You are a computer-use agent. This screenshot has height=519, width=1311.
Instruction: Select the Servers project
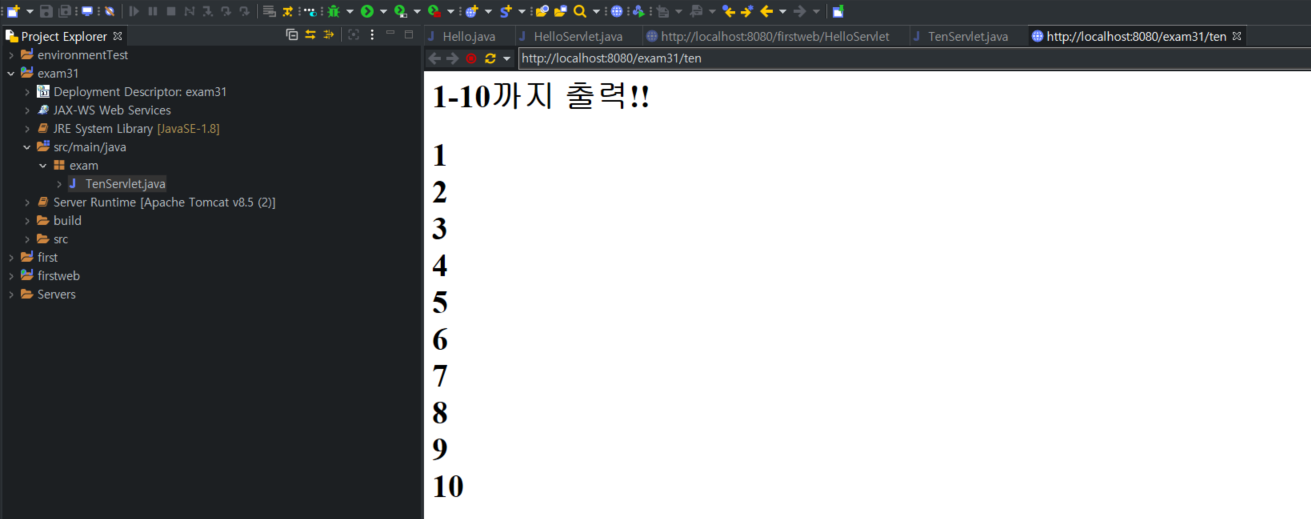56,294
